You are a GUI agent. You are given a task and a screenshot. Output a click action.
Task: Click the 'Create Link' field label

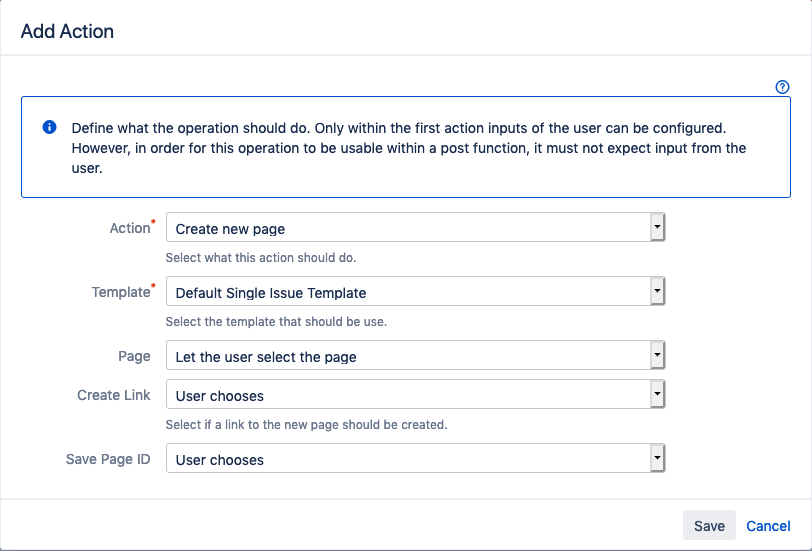click(114, 395)
